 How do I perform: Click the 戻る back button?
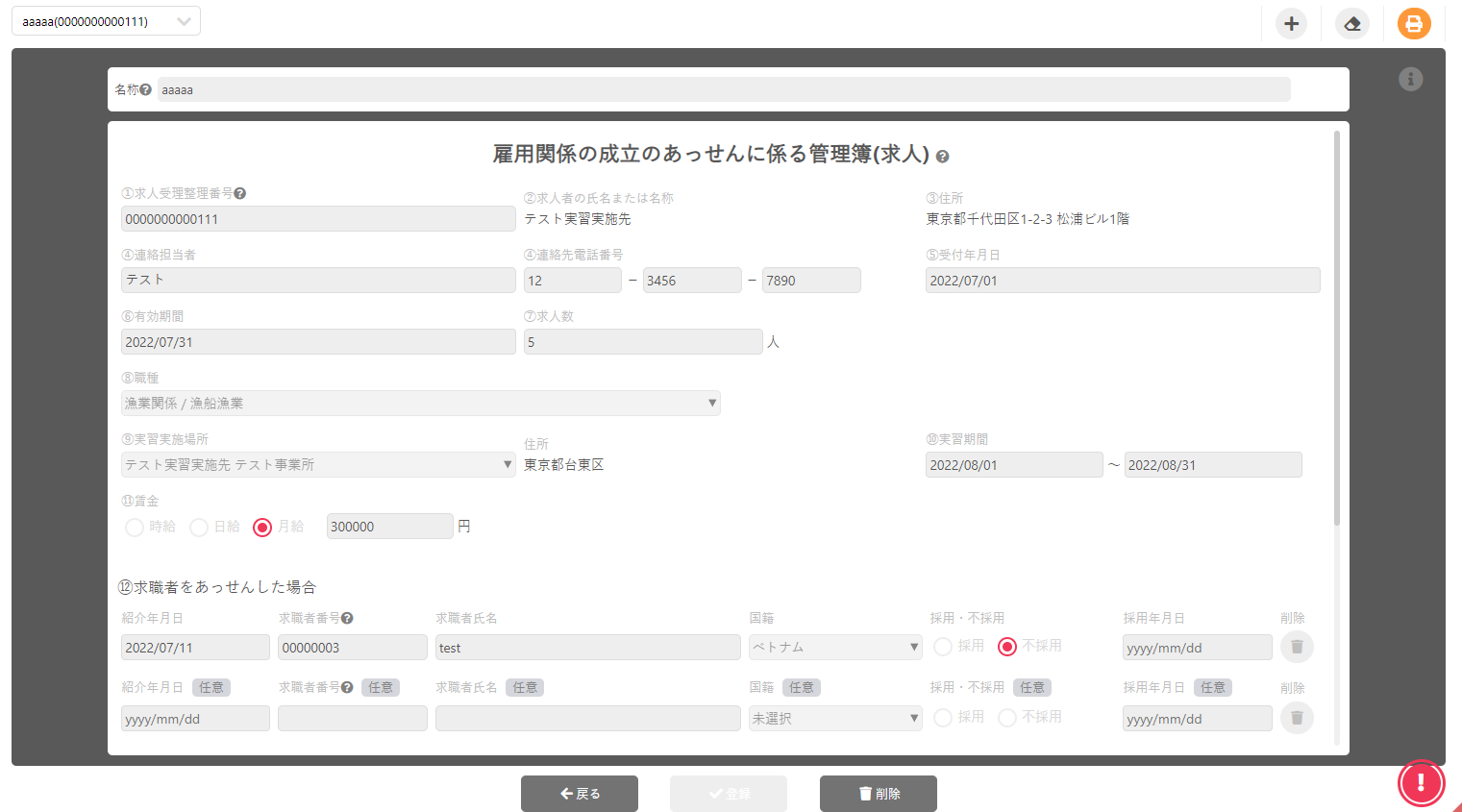click(579, 794)
